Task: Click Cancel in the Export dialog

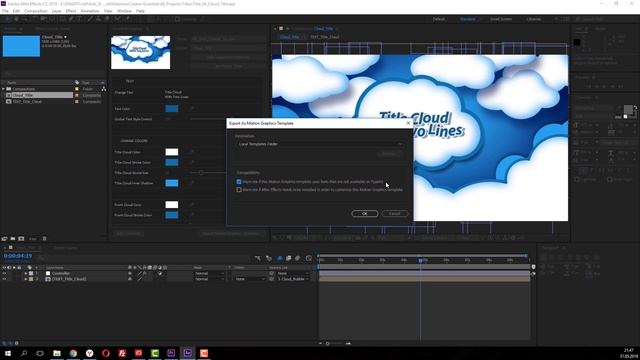Action: click(394, 213)
